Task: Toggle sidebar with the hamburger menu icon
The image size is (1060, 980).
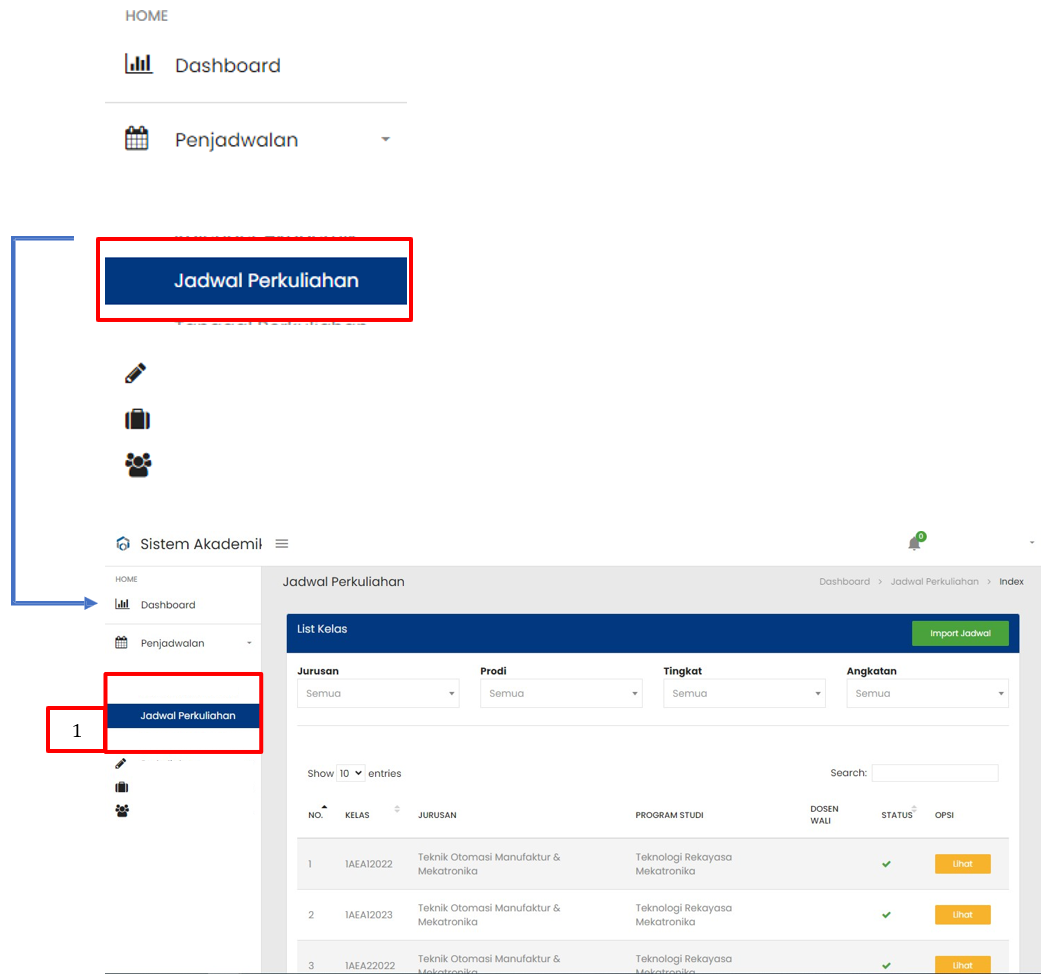Action: tap(282, 543)
